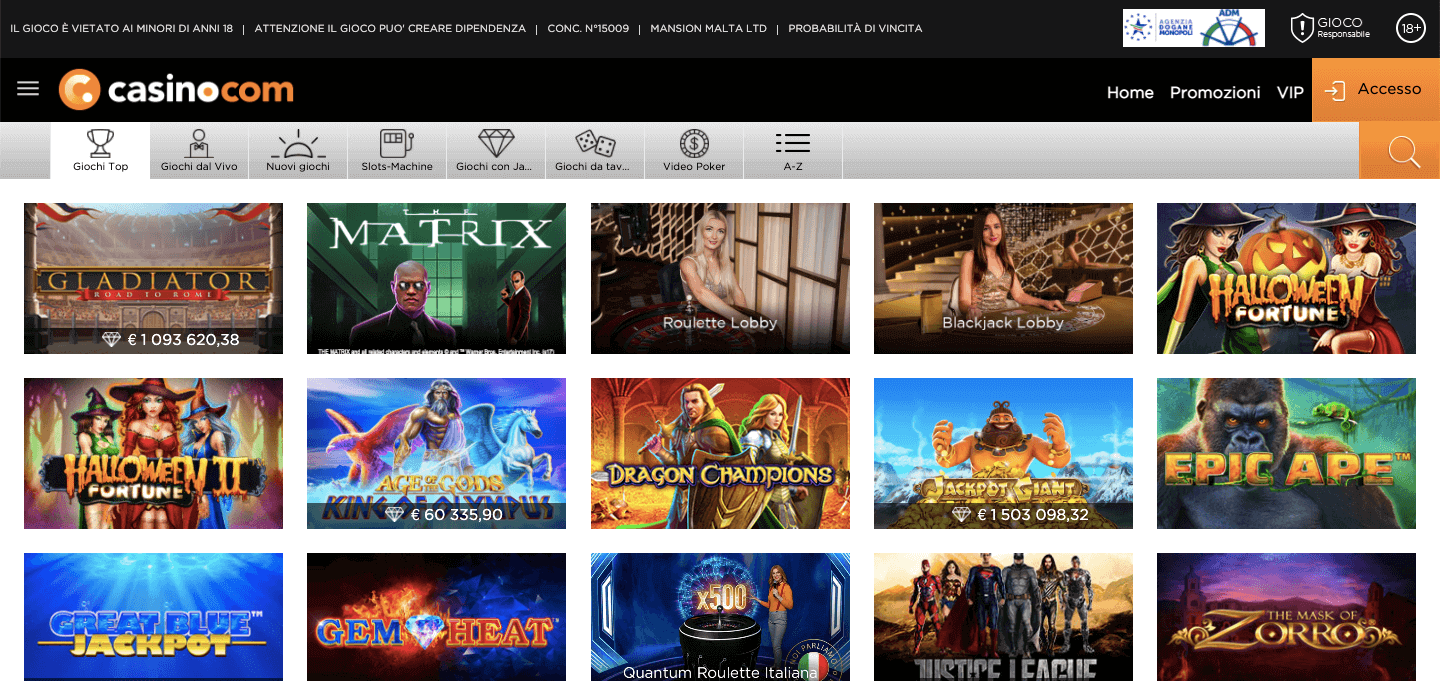This screenshot has height=681, width=1440.
Task: Visit the VIP page
Action: pyautogui.click(x=1290, y=92)
